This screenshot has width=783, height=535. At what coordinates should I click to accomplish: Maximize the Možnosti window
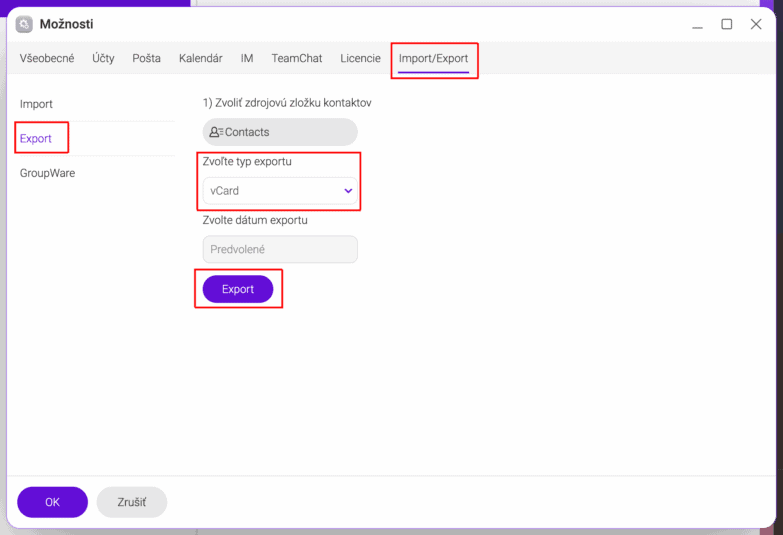(727, 24)
